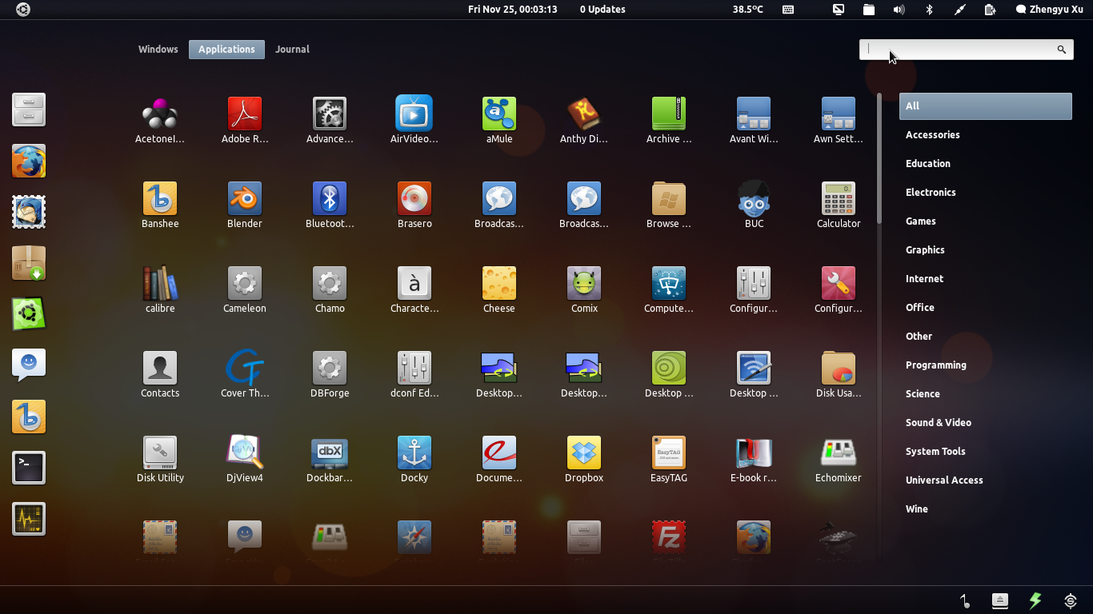Click the application search field
This screenshot has height=614, width=1093.
[960, 49]
